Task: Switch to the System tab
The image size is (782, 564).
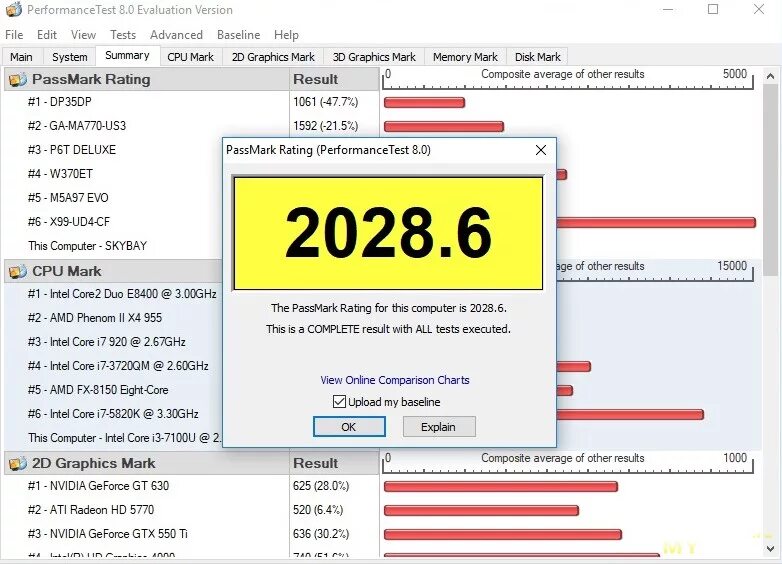Action: (69, 57)
